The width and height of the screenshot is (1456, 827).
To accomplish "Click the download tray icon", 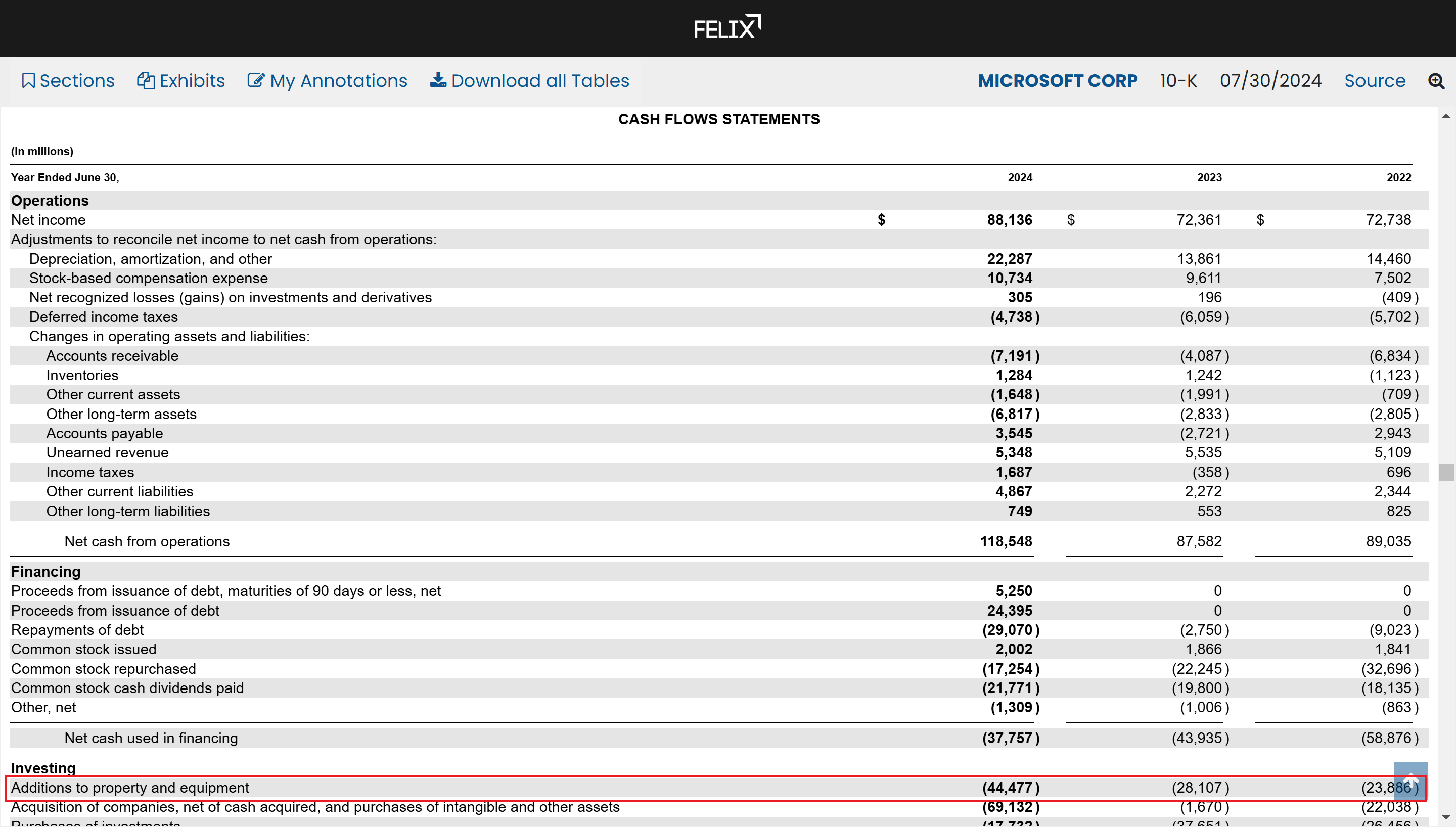I will (x=438, y=80).
